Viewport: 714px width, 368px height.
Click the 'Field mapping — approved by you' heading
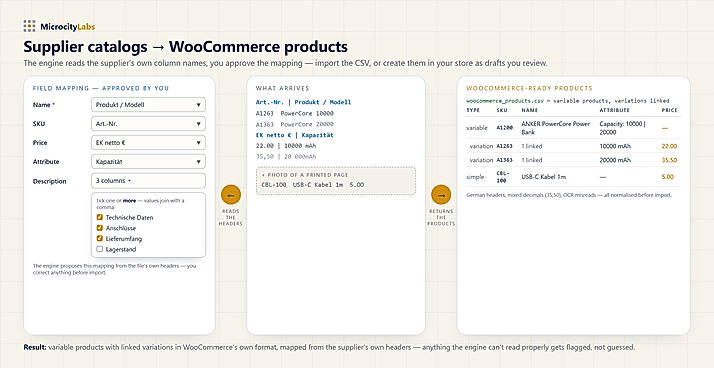pos(101,88)
